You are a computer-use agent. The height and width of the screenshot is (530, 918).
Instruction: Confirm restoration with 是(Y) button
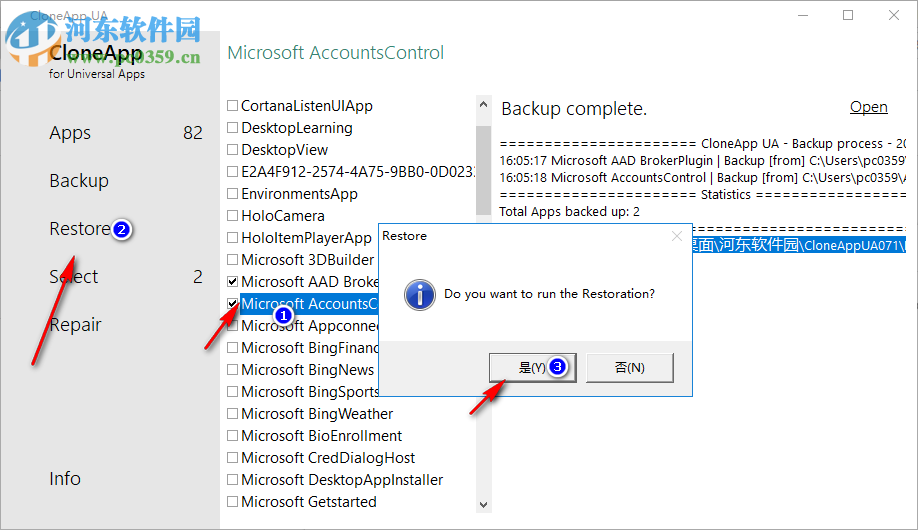(x=532, y=367)
